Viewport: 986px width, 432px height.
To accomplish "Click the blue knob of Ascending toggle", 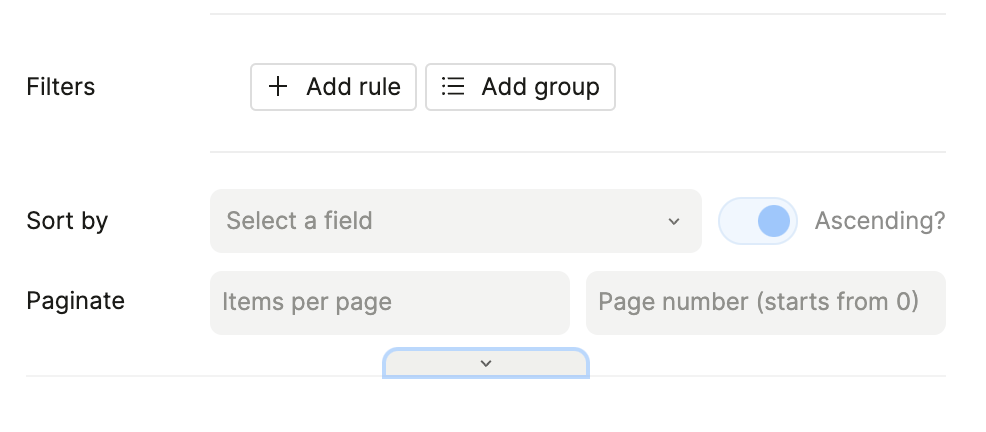I will [773, 221].
